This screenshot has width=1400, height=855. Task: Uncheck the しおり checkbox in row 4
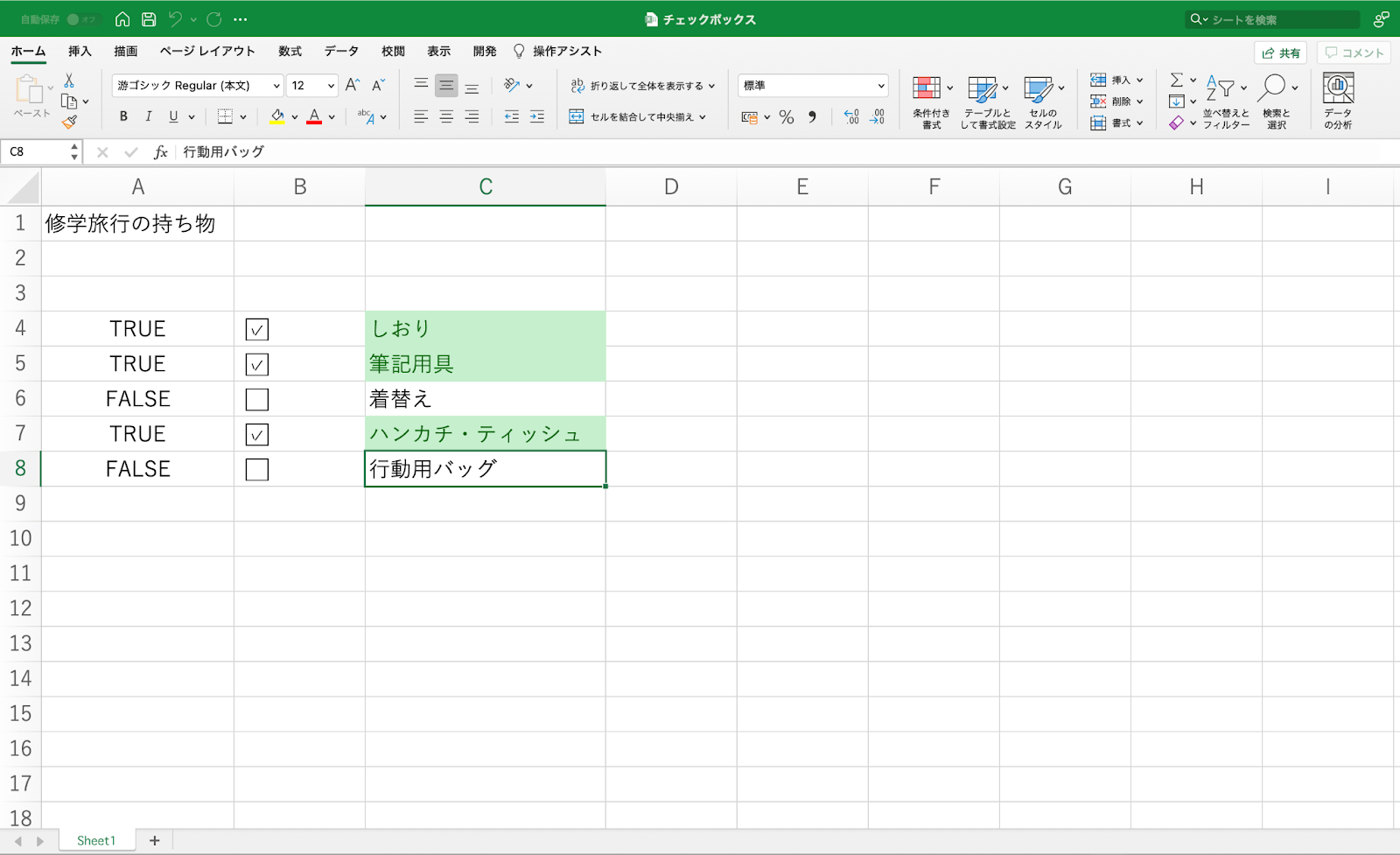click(x=256, y=328)
